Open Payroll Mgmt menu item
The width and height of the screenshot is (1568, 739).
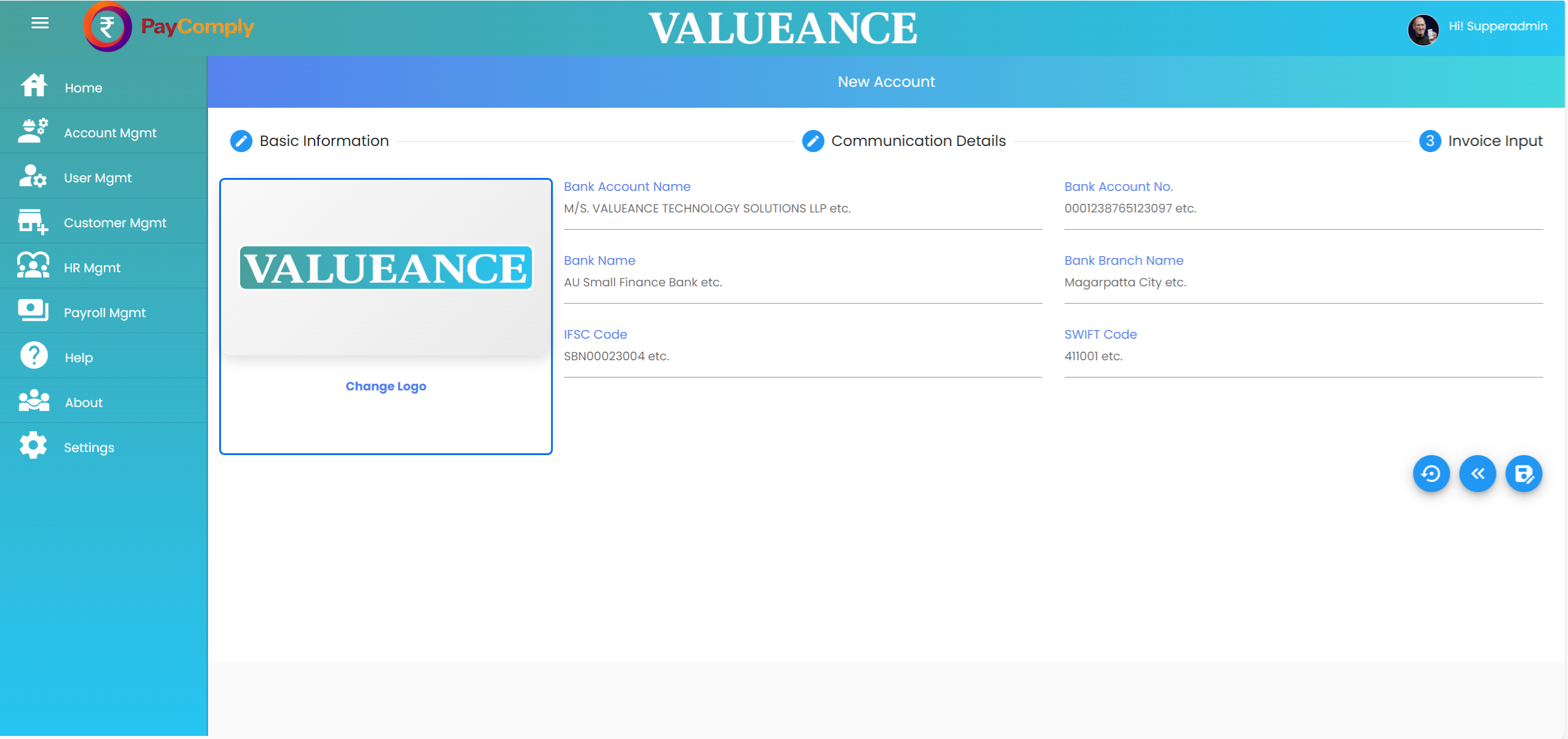coord(103,310)
